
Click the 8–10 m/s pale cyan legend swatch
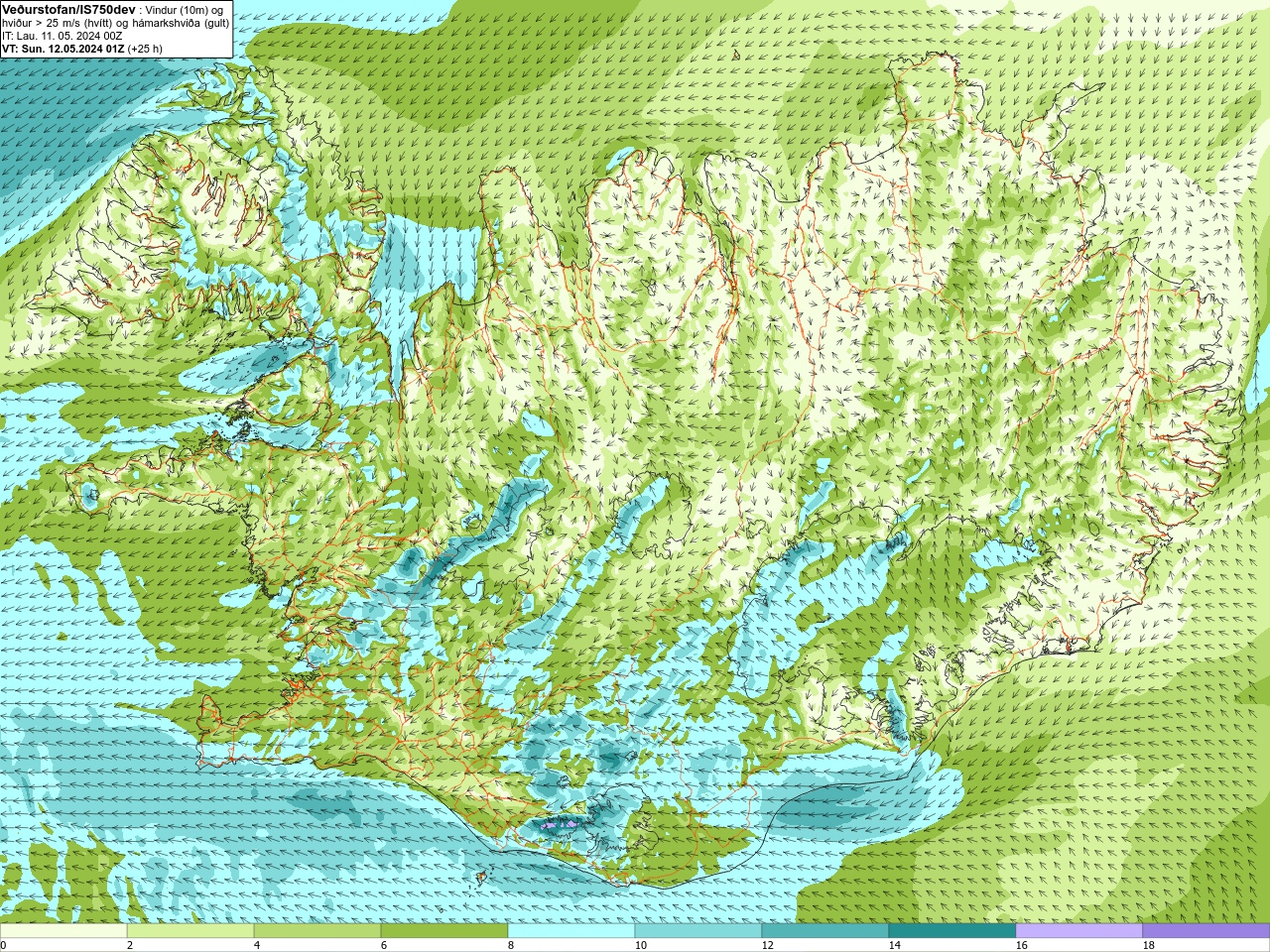pos(571,931)
